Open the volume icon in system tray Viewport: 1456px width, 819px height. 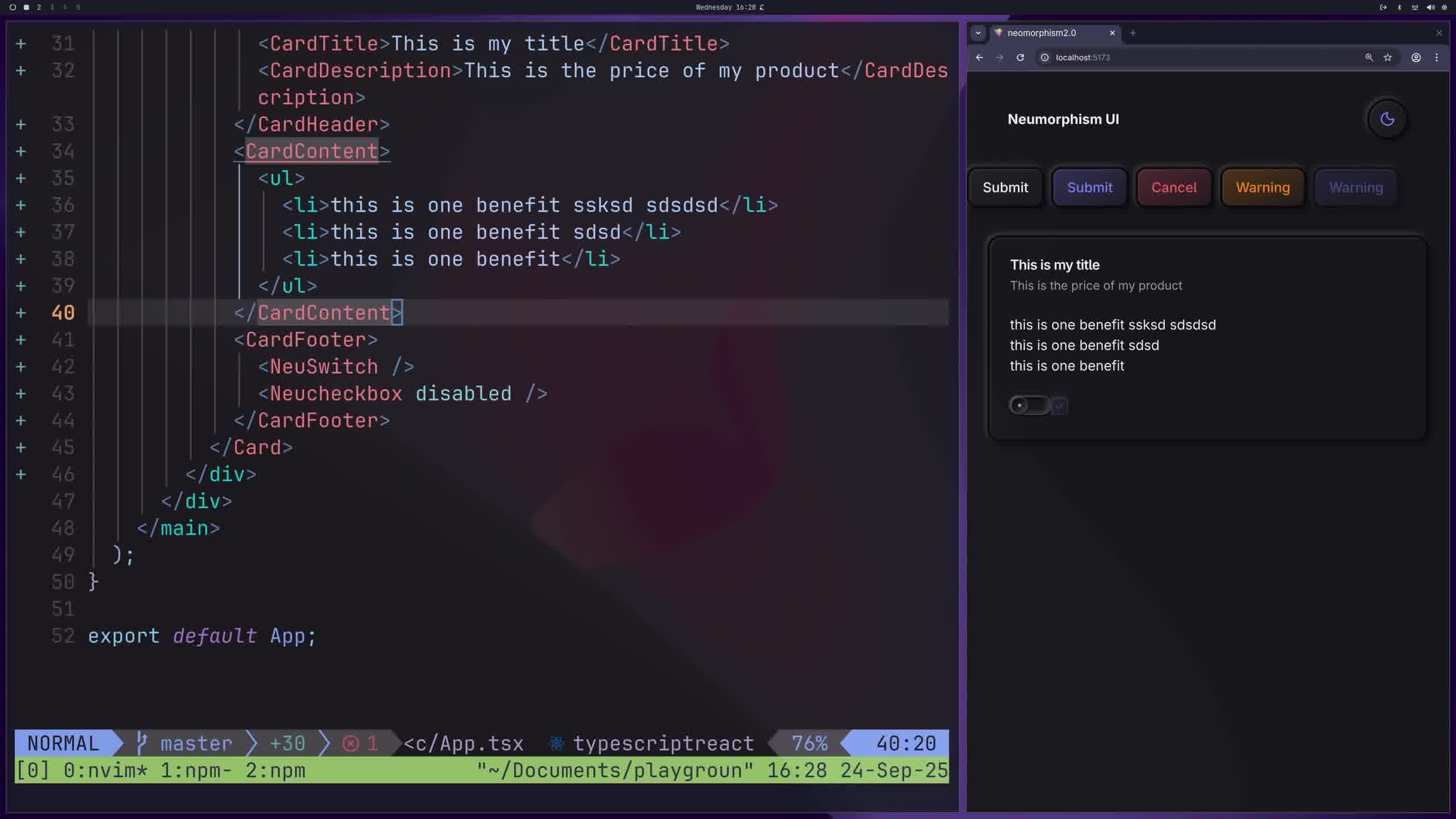click(x=1430, y=7)
